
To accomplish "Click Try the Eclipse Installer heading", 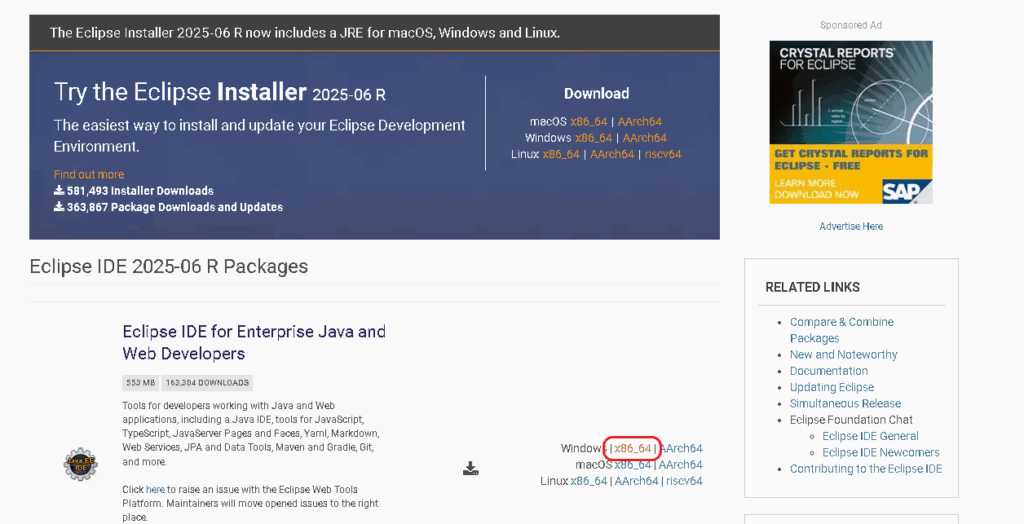I will (219, 92).
